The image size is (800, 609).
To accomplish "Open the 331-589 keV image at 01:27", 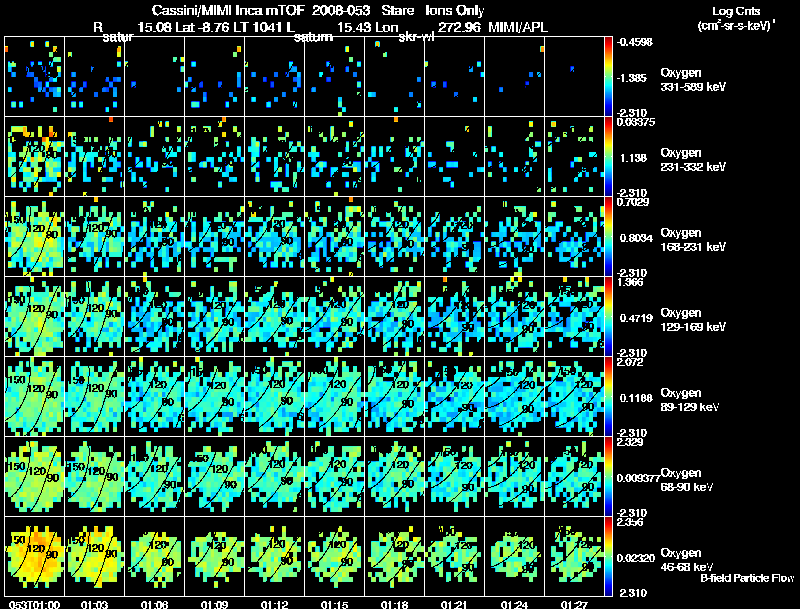I will click(574, 77).
